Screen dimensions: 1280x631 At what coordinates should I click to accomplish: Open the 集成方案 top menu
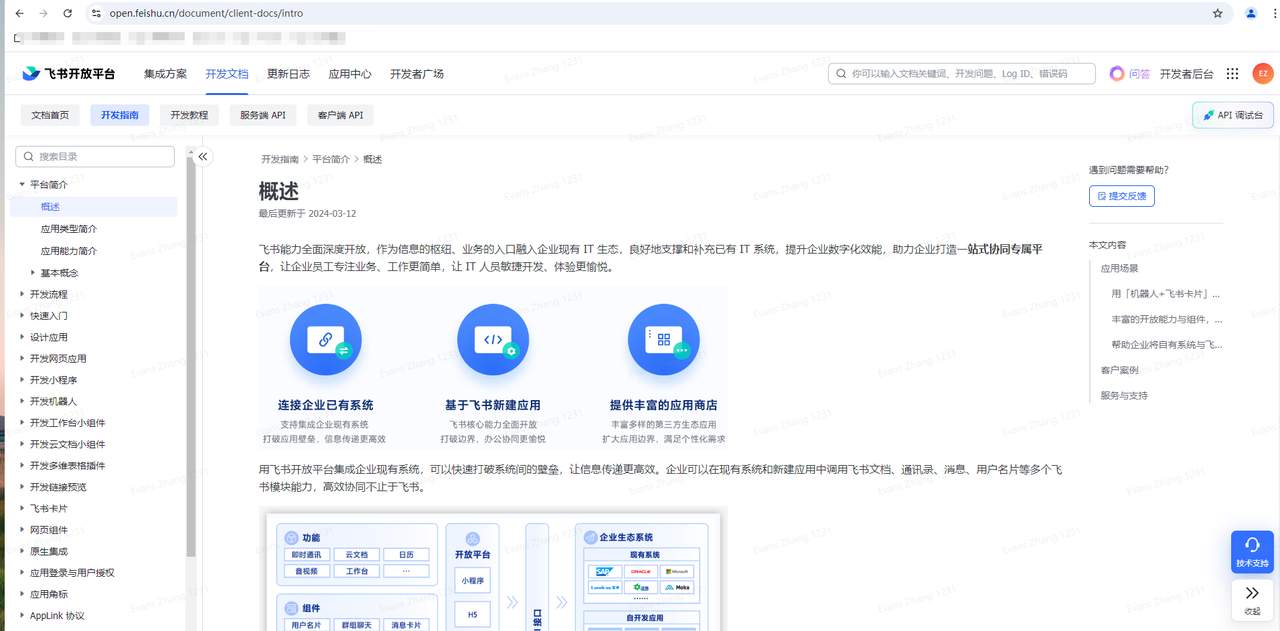click(x=165, y=74)
